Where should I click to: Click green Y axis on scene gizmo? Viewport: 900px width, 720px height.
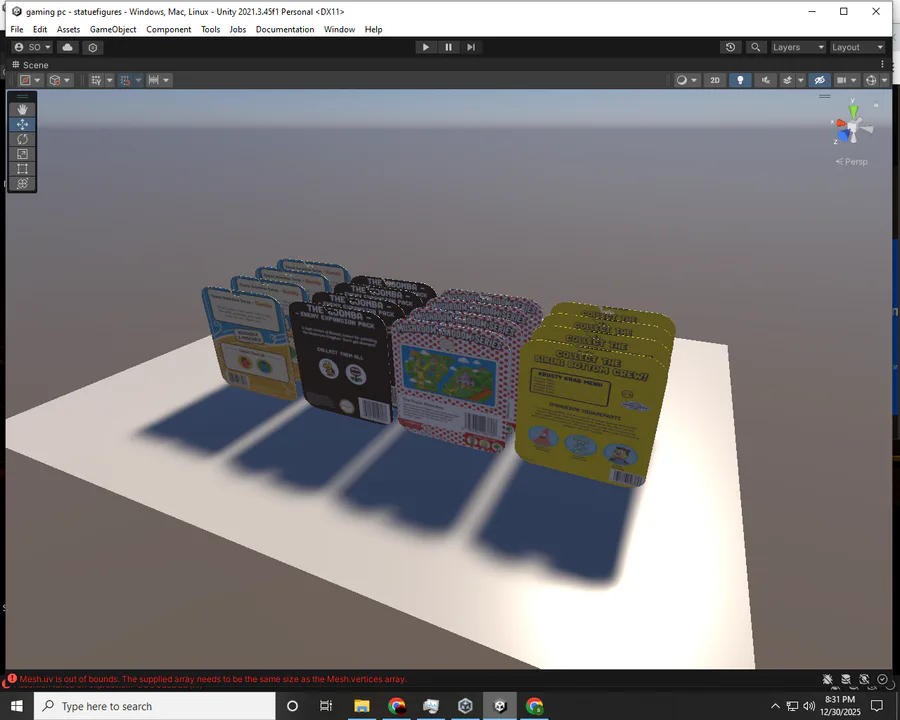click(854, 111)
